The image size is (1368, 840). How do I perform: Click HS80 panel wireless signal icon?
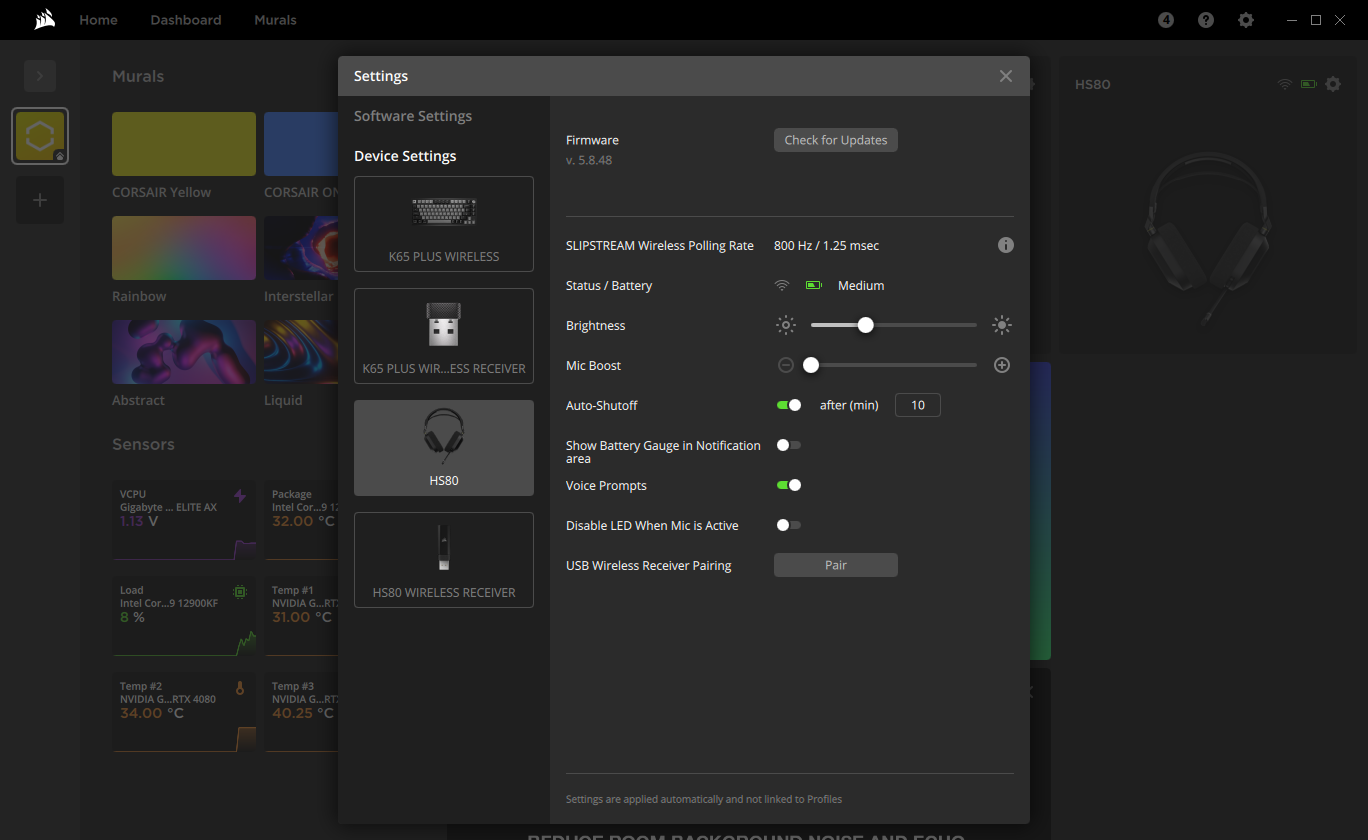pos(1285,84)
